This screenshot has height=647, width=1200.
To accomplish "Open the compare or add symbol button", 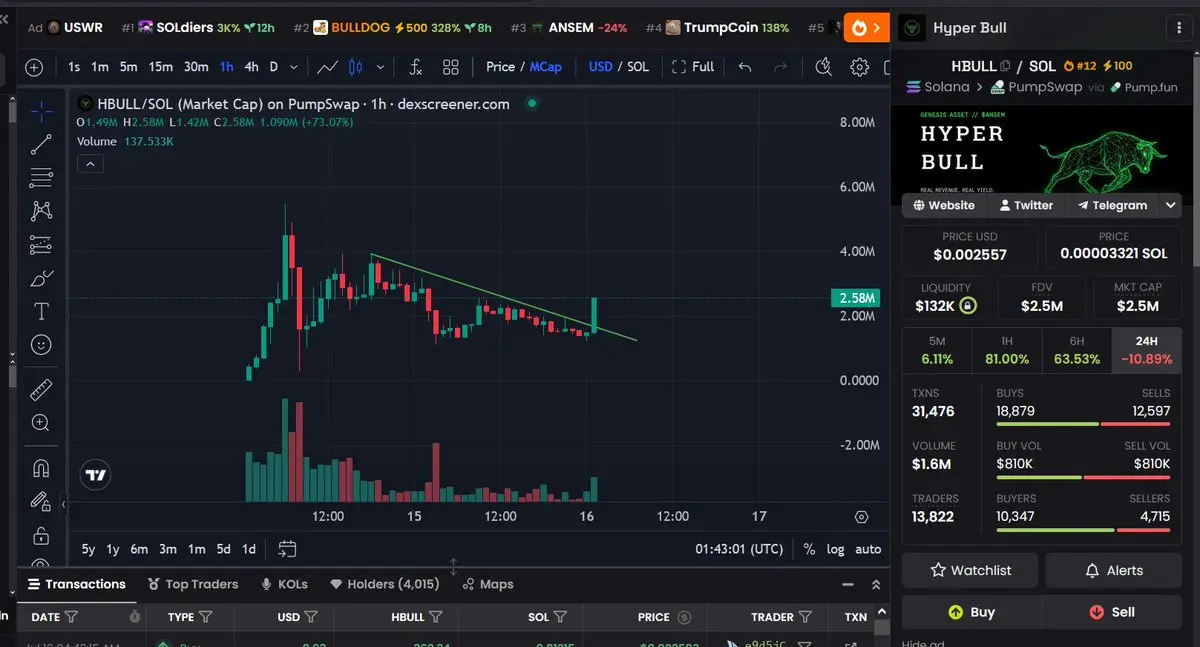I will [x=34, y=67].
